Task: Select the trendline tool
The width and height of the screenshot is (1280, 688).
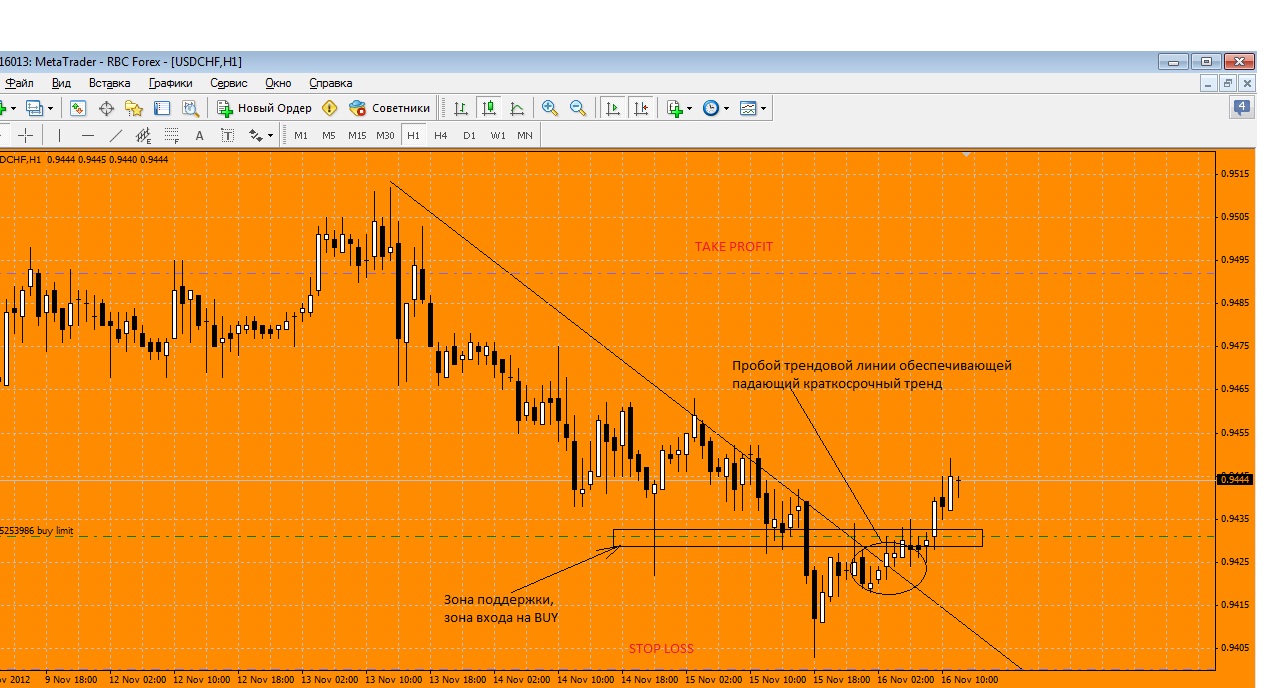Action: [x=116, y=135]
